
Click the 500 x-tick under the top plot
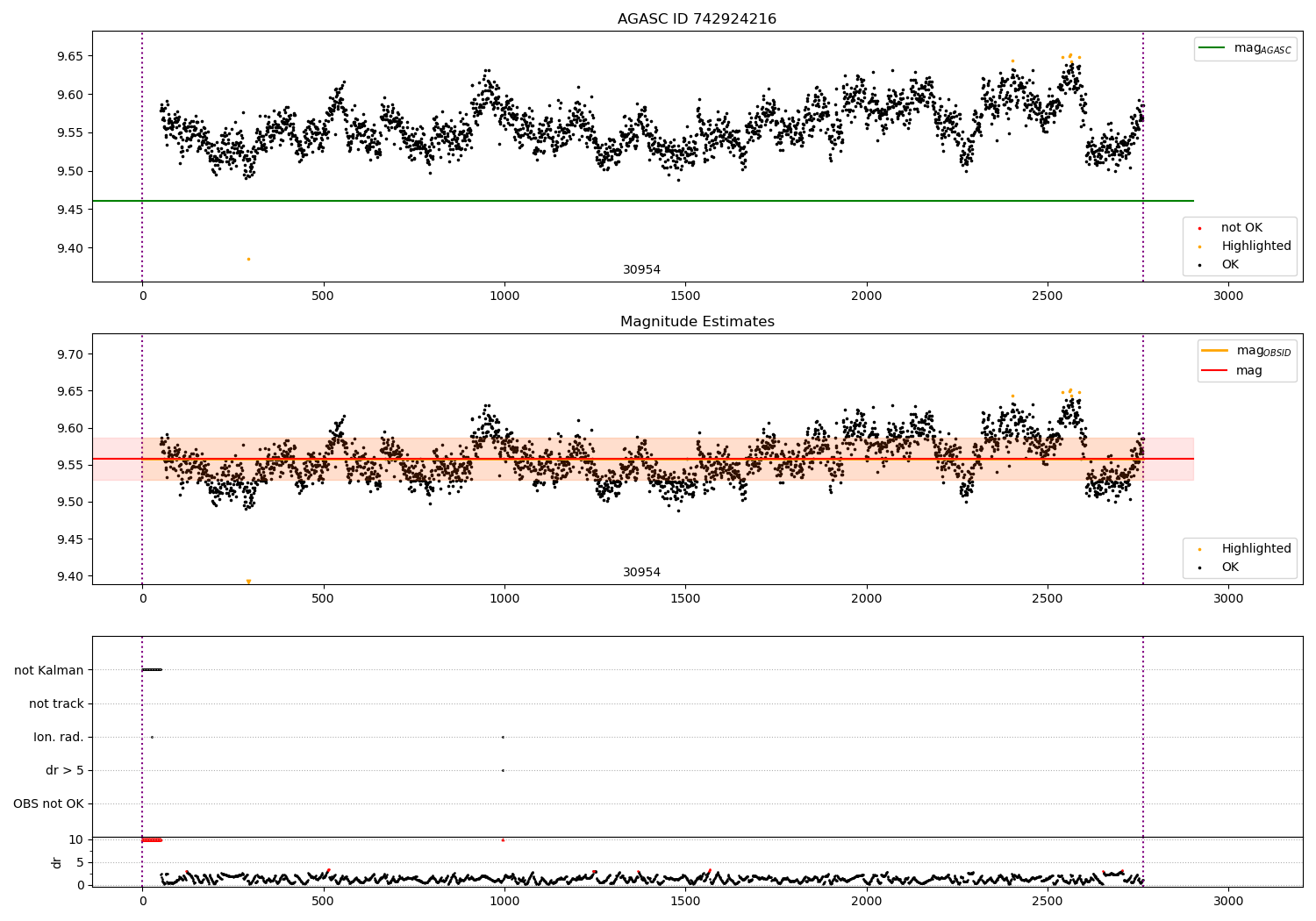coord(323,296)
